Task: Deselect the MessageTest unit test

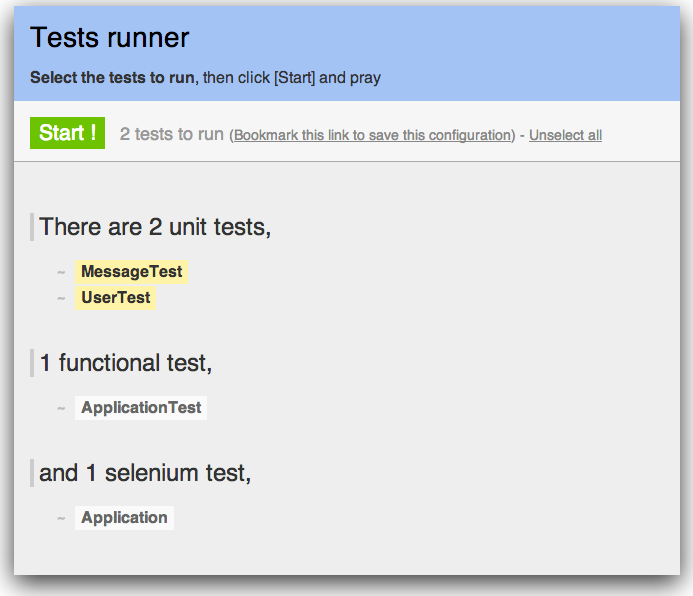Action: (131, 272)
